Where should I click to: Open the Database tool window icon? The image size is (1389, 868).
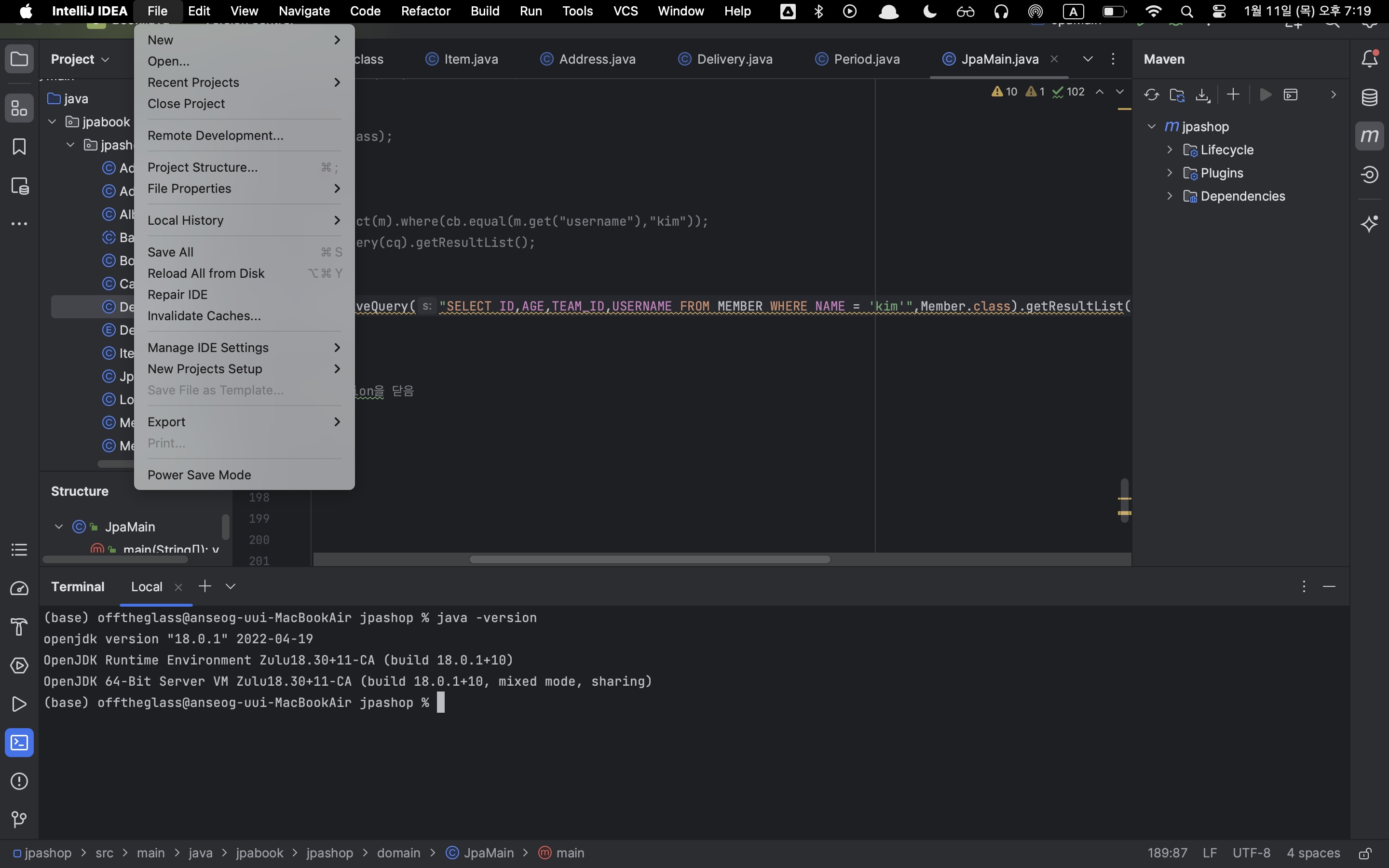click(1370, 97)
